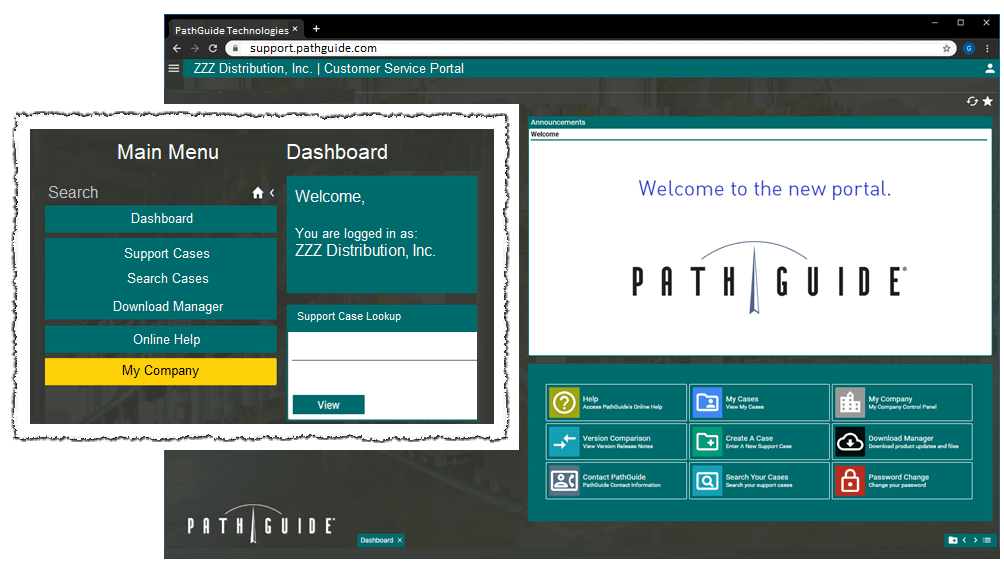Open the My Company control panel tile
Viewport: 1004px width, 564px height.
[902, 403]
